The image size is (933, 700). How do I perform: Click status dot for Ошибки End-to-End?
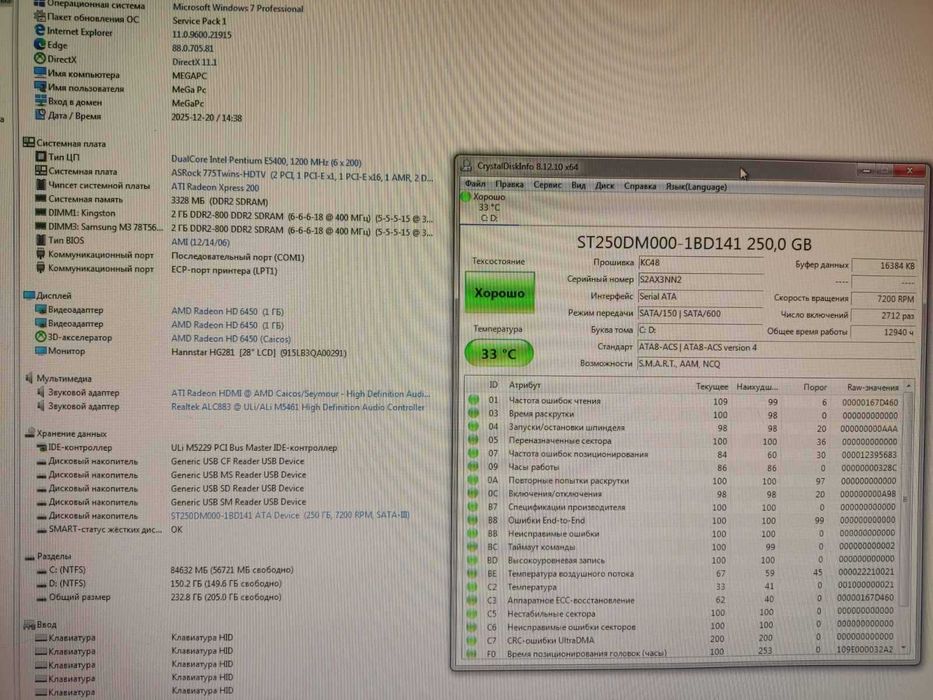472,520
